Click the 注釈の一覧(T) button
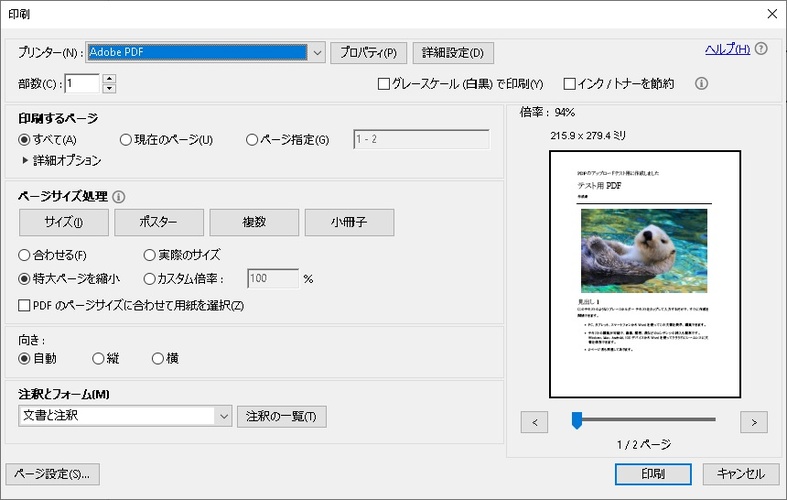Viewport: 787px width, 500px height. [282, 417]
